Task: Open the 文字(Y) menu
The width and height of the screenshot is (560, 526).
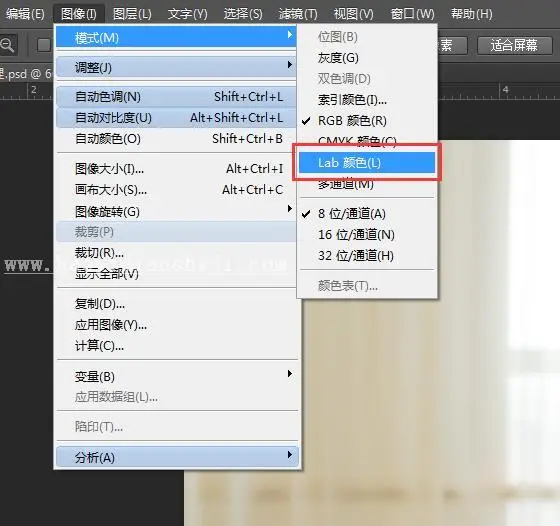Action: tap(188, 14)
